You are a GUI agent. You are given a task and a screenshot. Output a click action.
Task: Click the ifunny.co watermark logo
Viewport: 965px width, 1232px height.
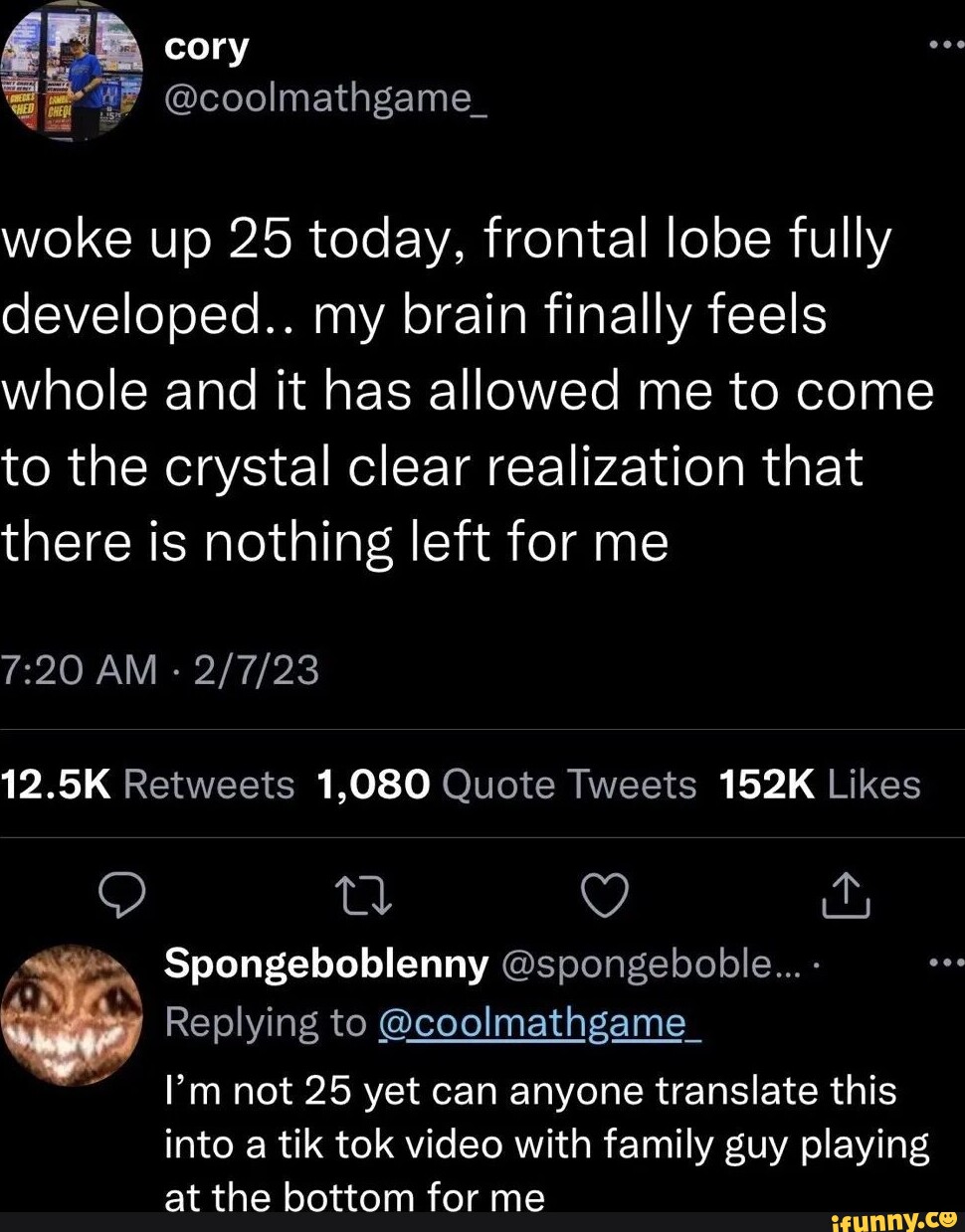click(892, 1217)
